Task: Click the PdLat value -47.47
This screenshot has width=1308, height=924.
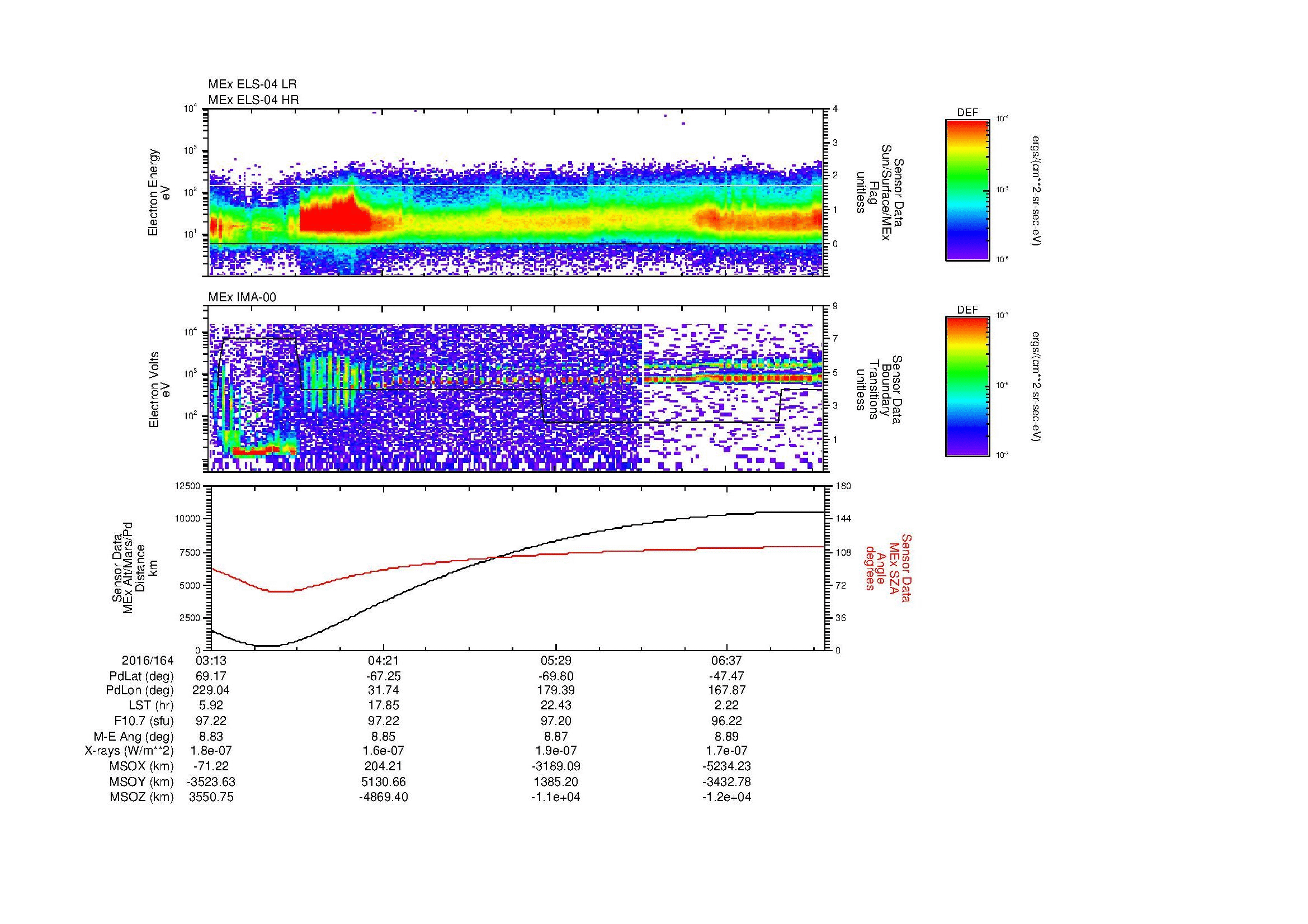Action: [727, 676]
